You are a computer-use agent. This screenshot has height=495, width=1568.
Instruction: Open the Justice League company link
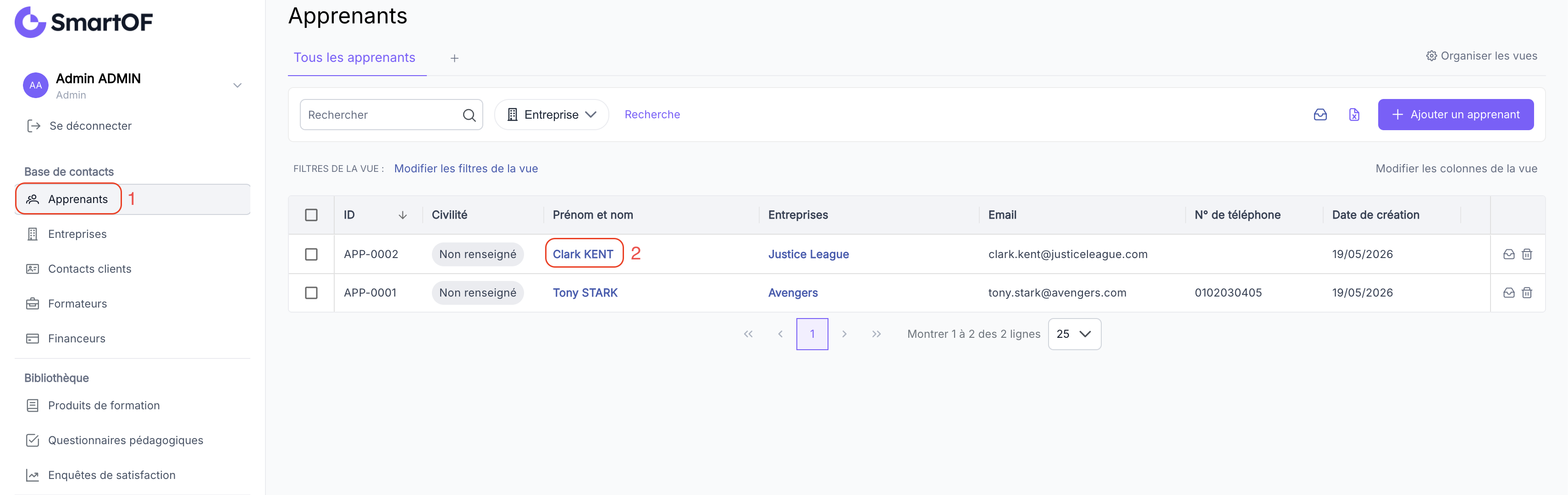pos(808,254)
